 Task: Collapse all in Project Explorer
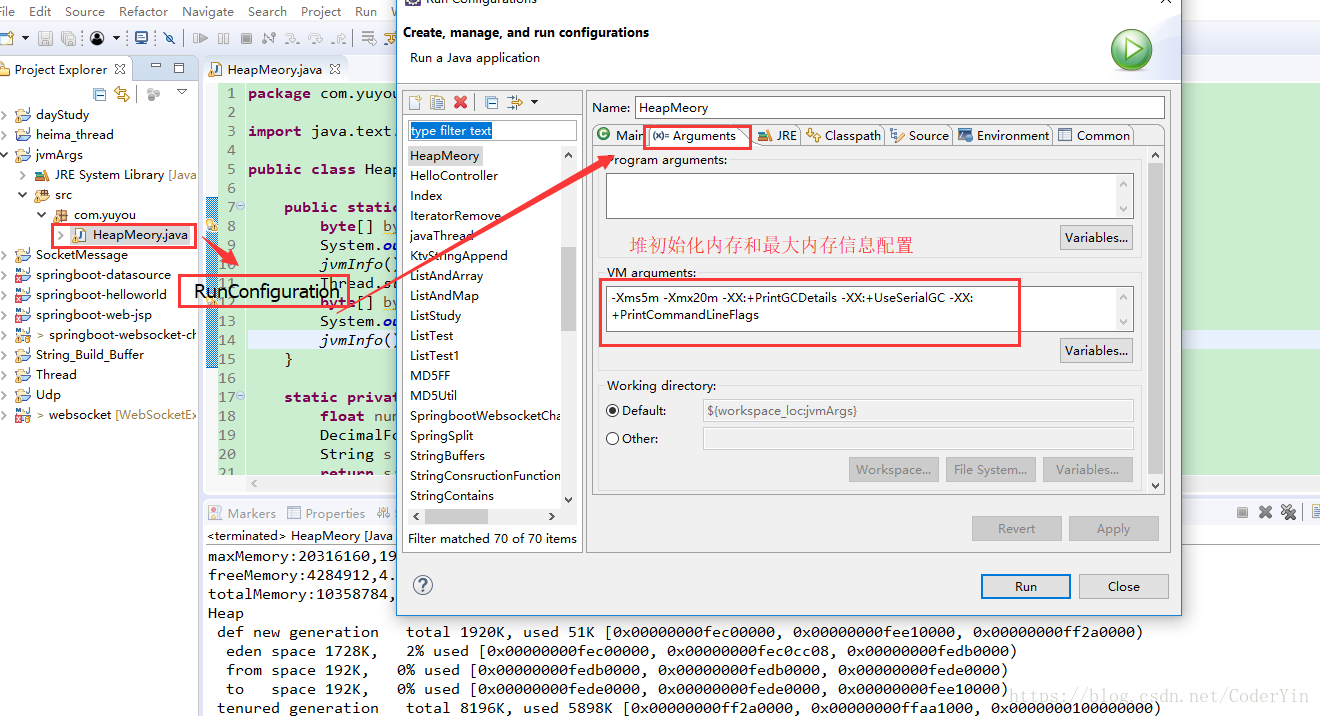point(100,94)
